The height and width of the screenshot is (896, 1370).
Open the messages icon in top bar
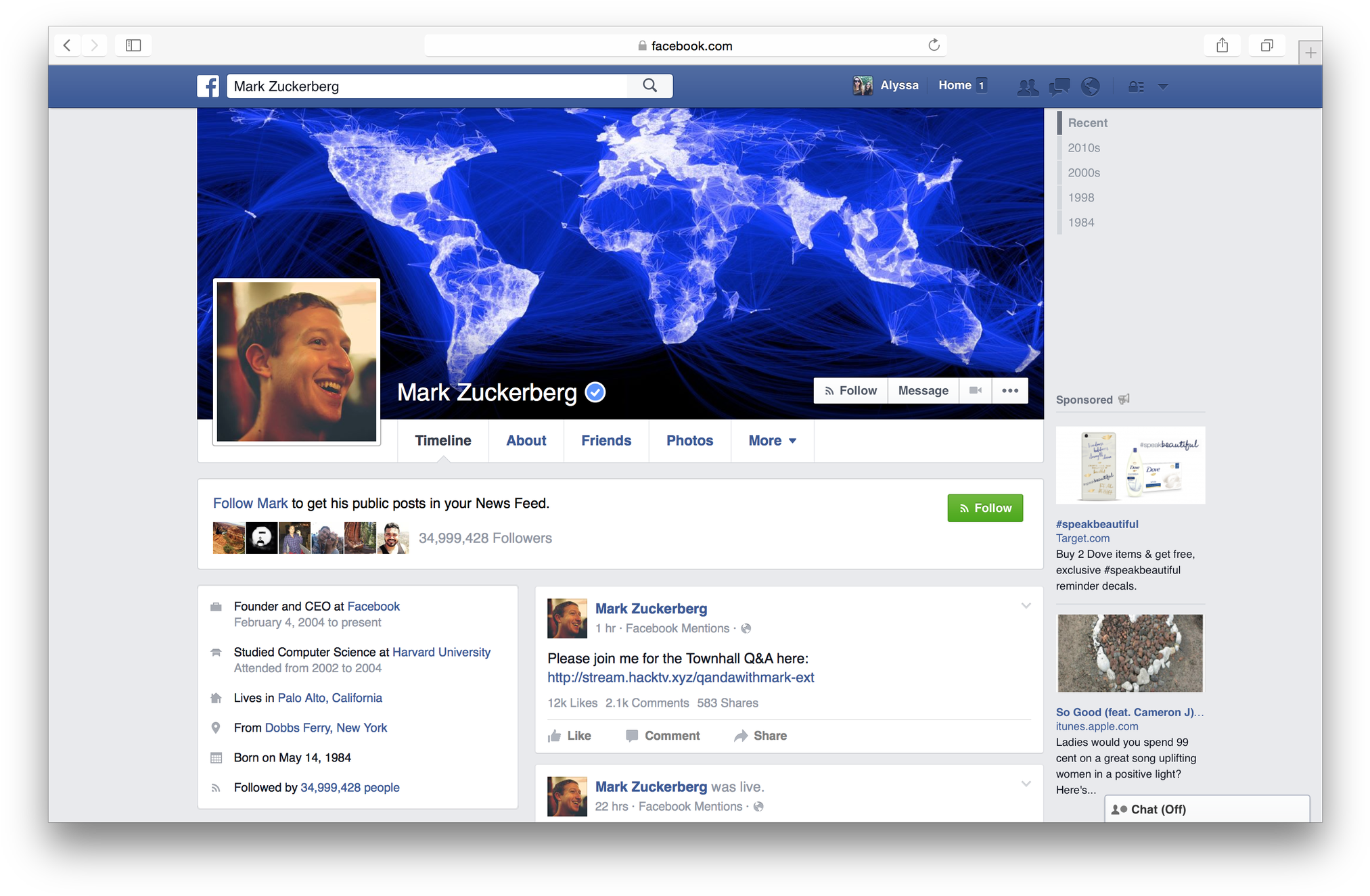coord(1059,87)
